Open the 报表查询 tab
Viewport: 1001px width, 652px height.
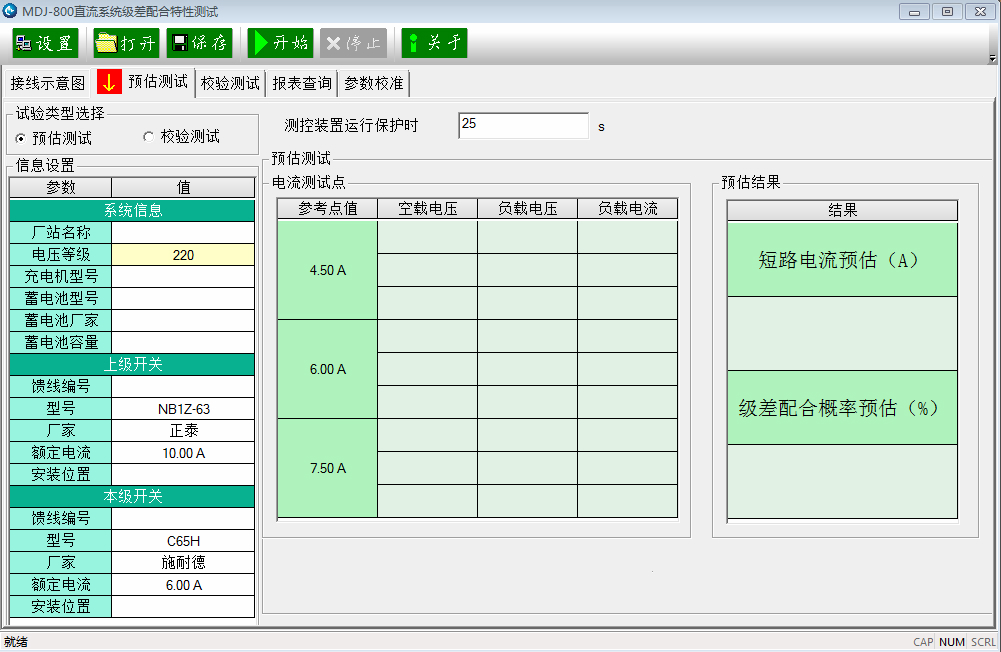click(x=302, y=83)
